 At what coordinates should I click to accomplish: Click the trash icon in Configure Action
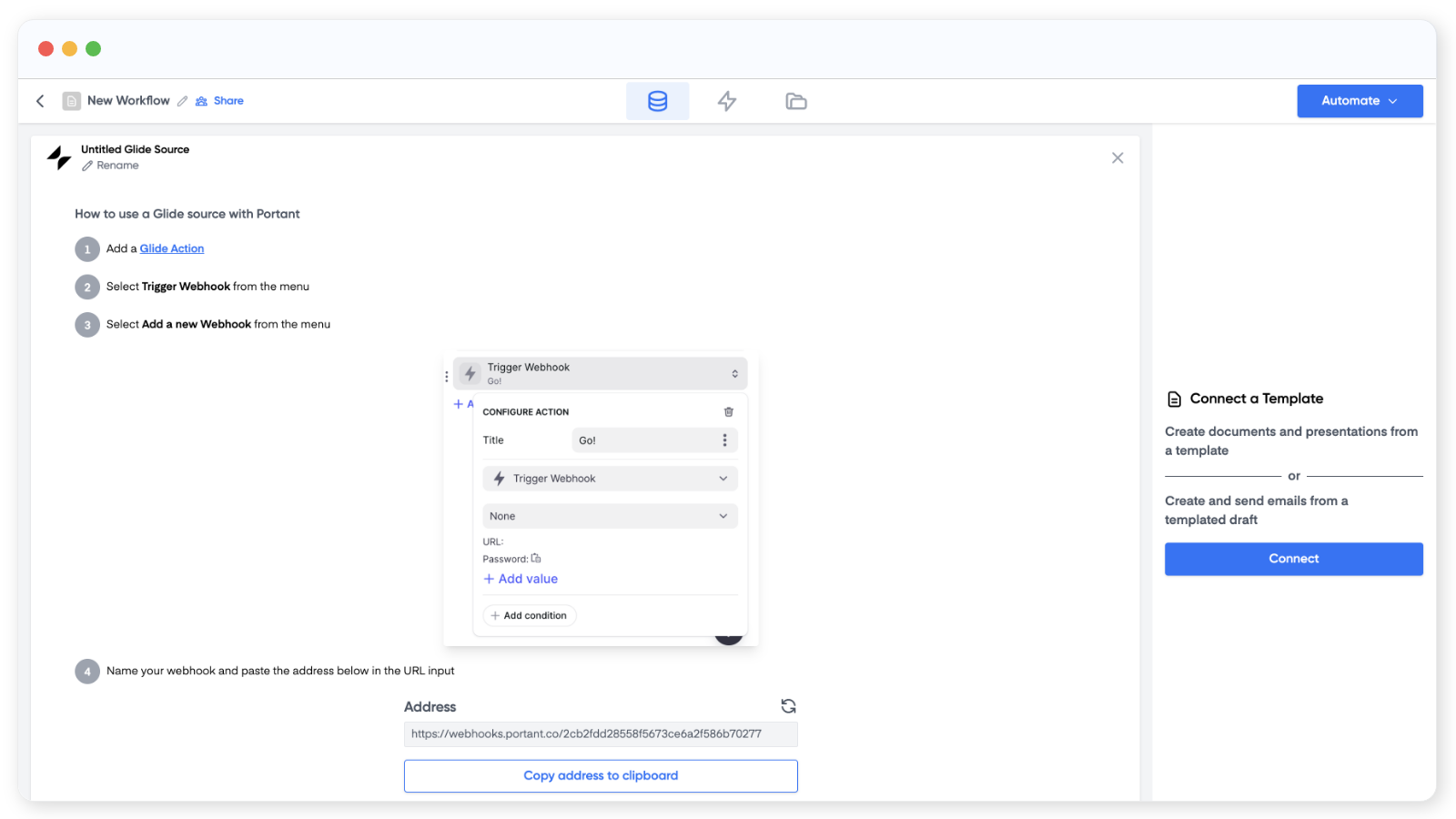(x=728, y=412)
